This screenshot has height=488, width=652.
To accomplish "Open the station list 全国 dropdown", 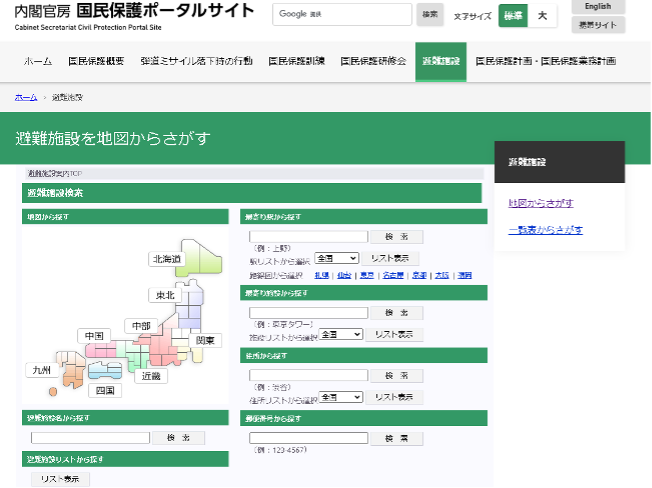I will (336, 258).
